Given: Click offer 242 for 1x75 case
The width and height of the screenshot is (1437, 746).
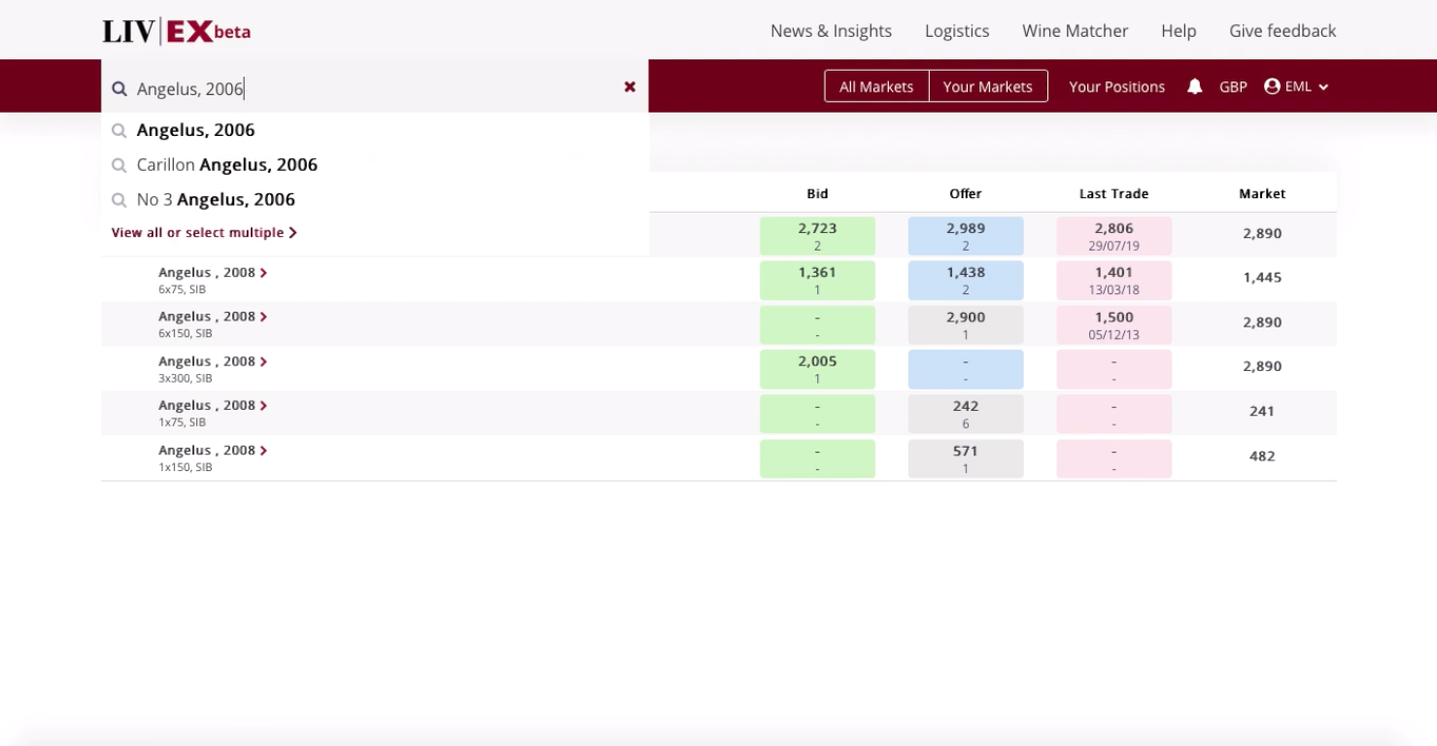Looking at the screenshot, I should pyautogui.click(x=965, y=414).
